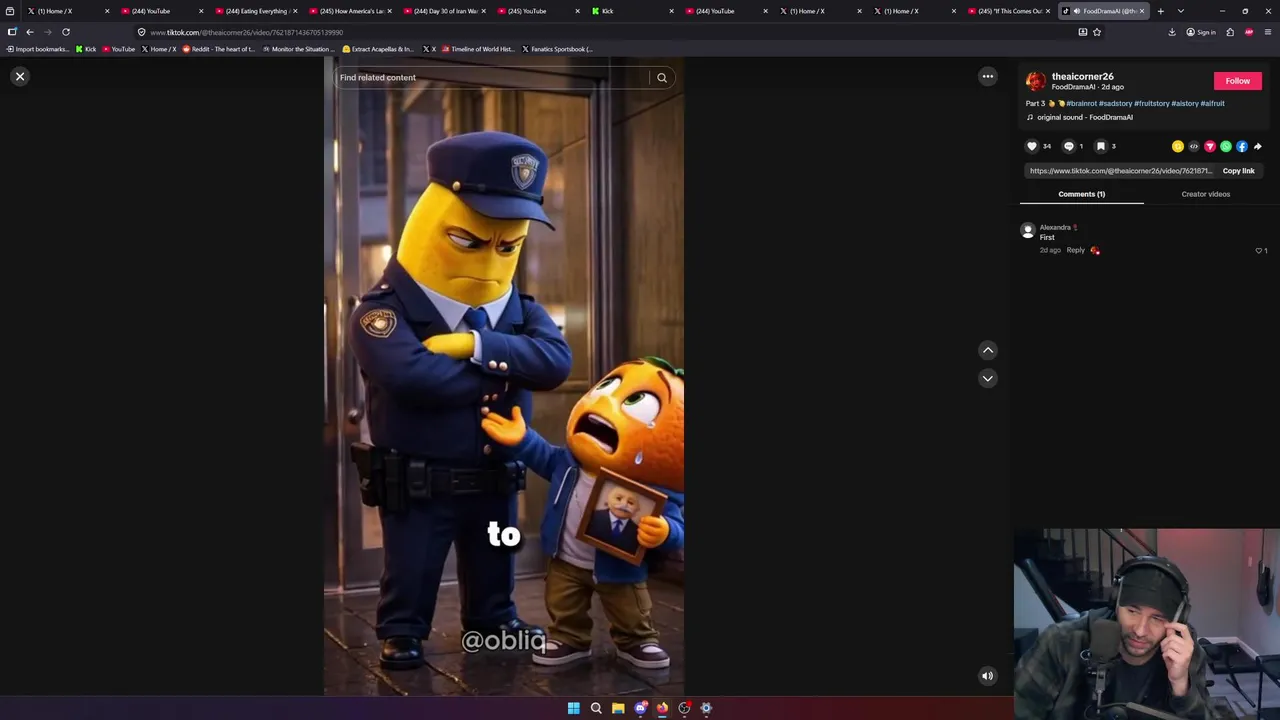Reload the current page
Image resolution: width=1280 pixels, height=720 pixels.
pos(66,32)
